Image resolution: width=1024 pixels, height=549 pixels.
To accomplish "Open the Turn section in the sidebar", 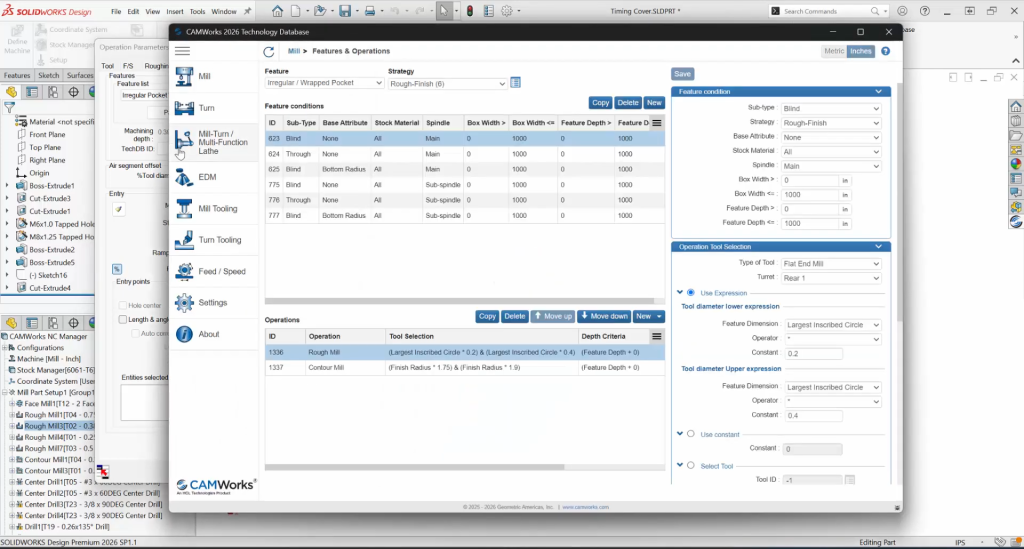I will pos(206,108).
